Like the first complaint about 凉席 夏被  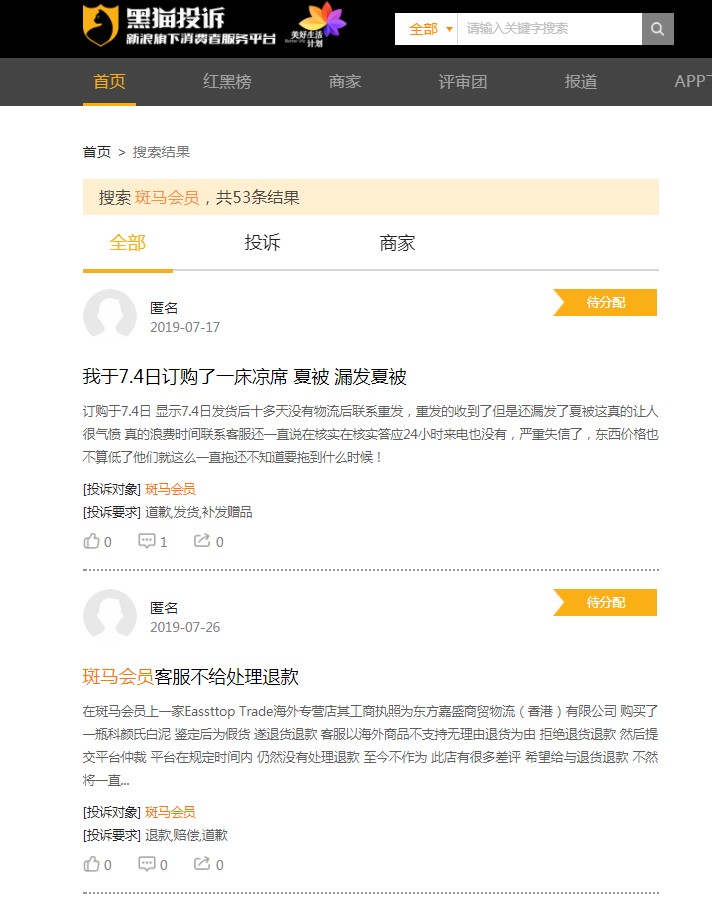point(97,541)
